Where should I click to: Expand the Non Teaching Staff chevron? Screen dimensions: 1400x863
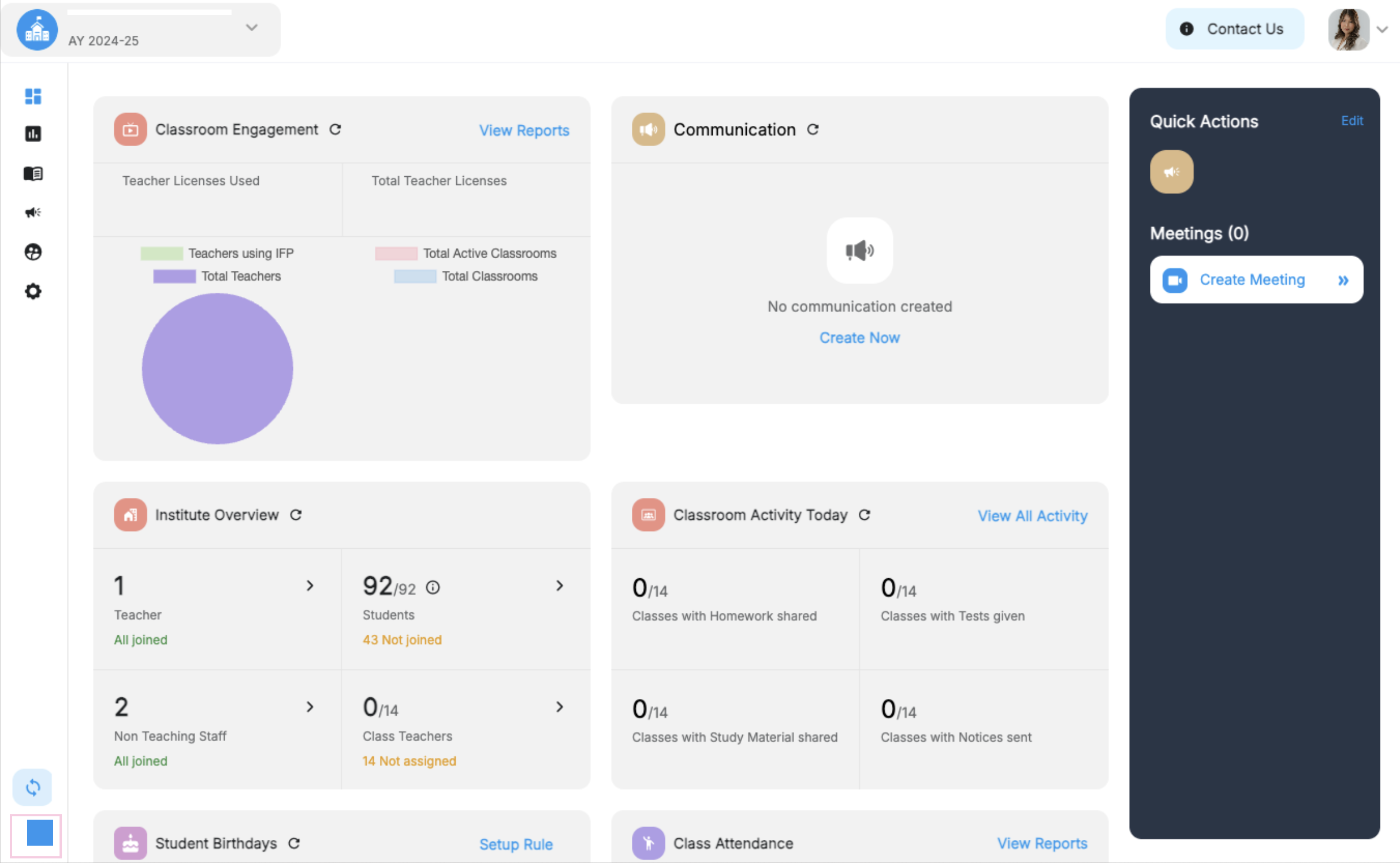310,706
